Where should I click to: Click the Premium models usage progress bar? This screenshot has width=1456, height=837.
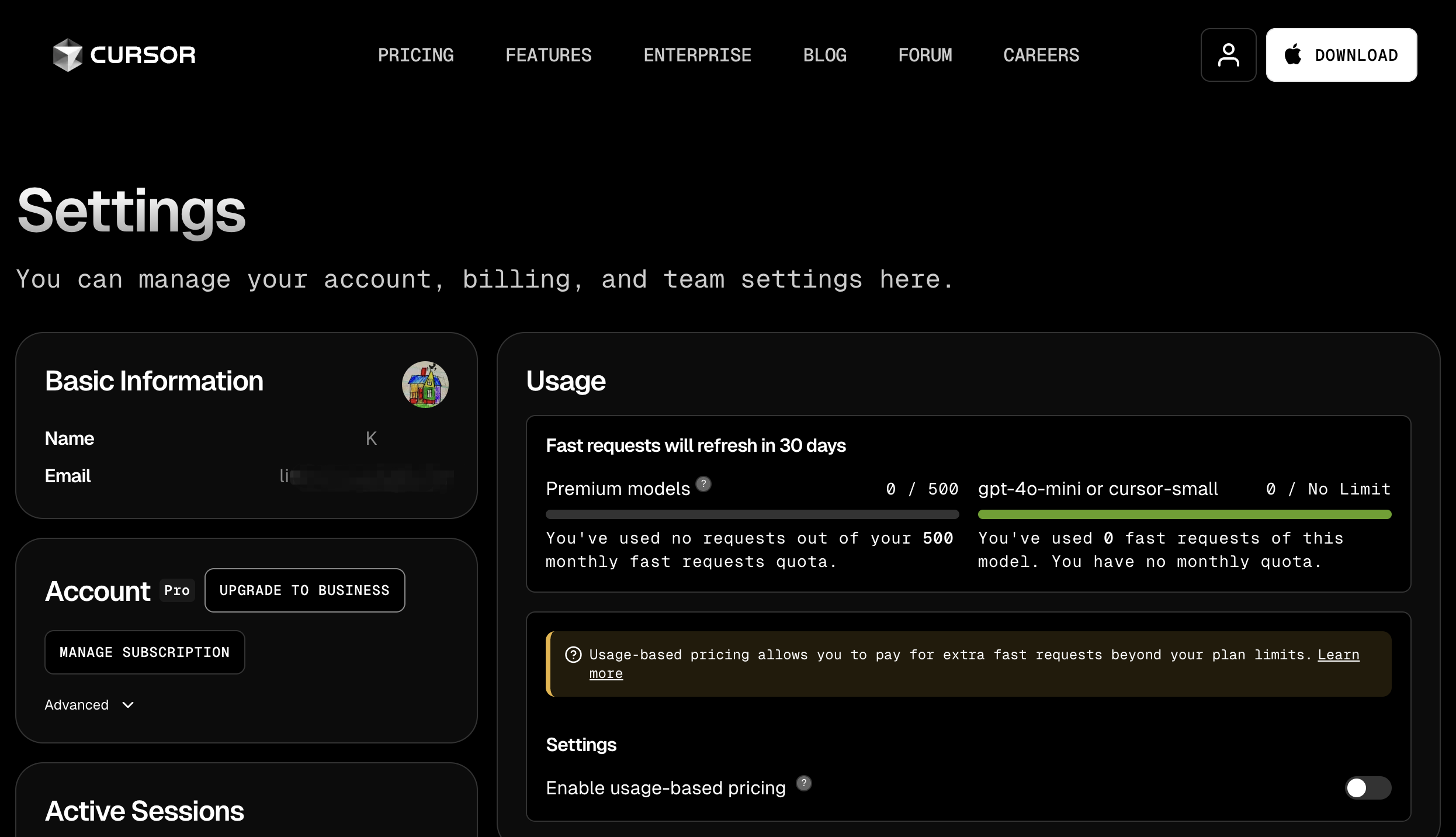point(752,514)
